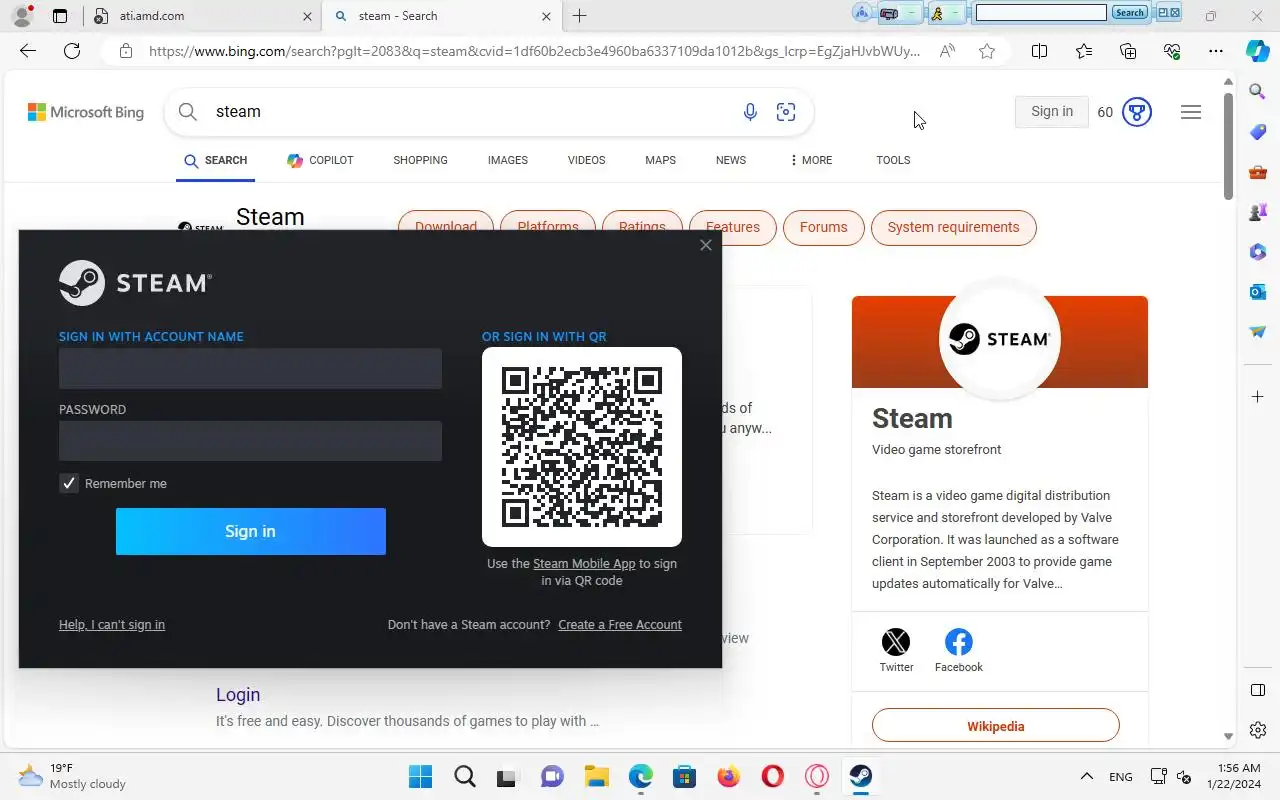Open the Favorites list icon
The height and width of the screenshot is (800, 1280).
[1084, 51]
